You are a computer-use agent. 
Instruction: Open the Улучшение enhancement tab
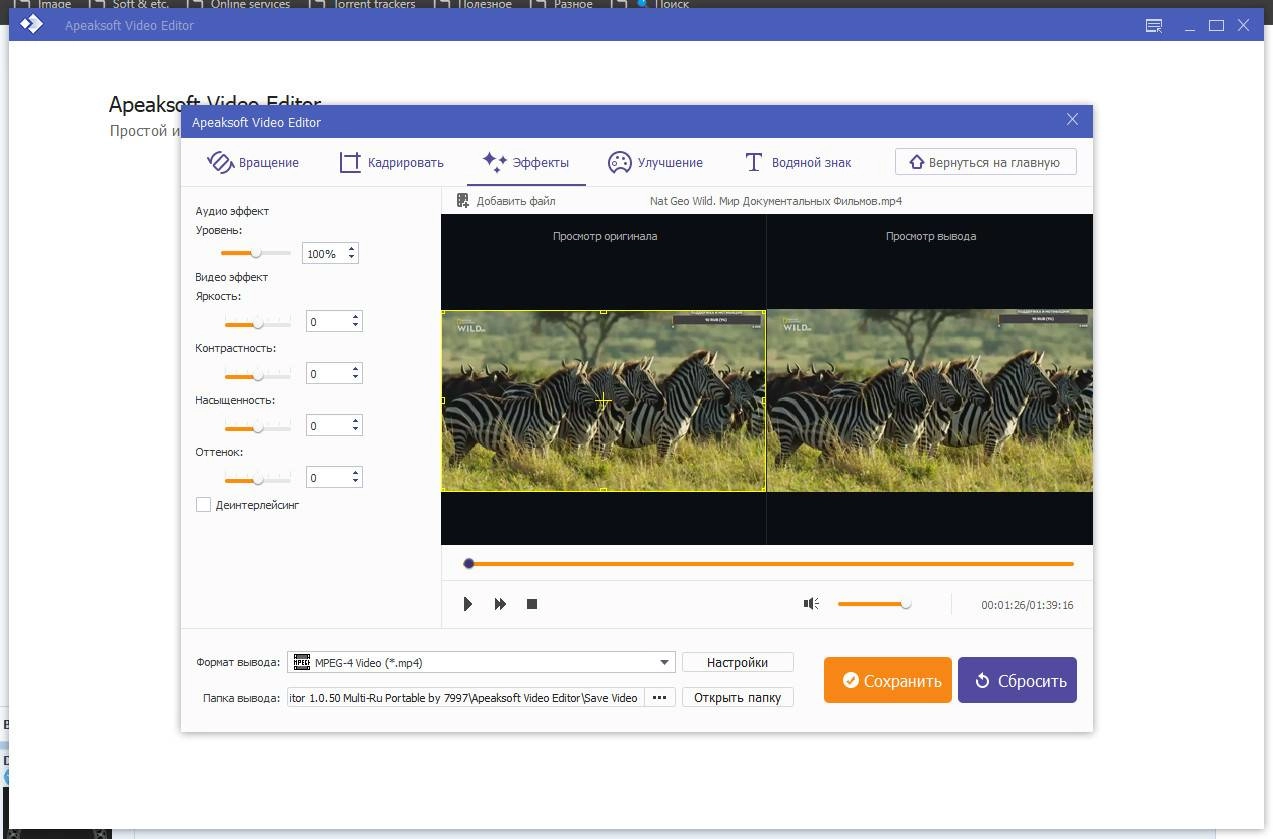[655, 162]
